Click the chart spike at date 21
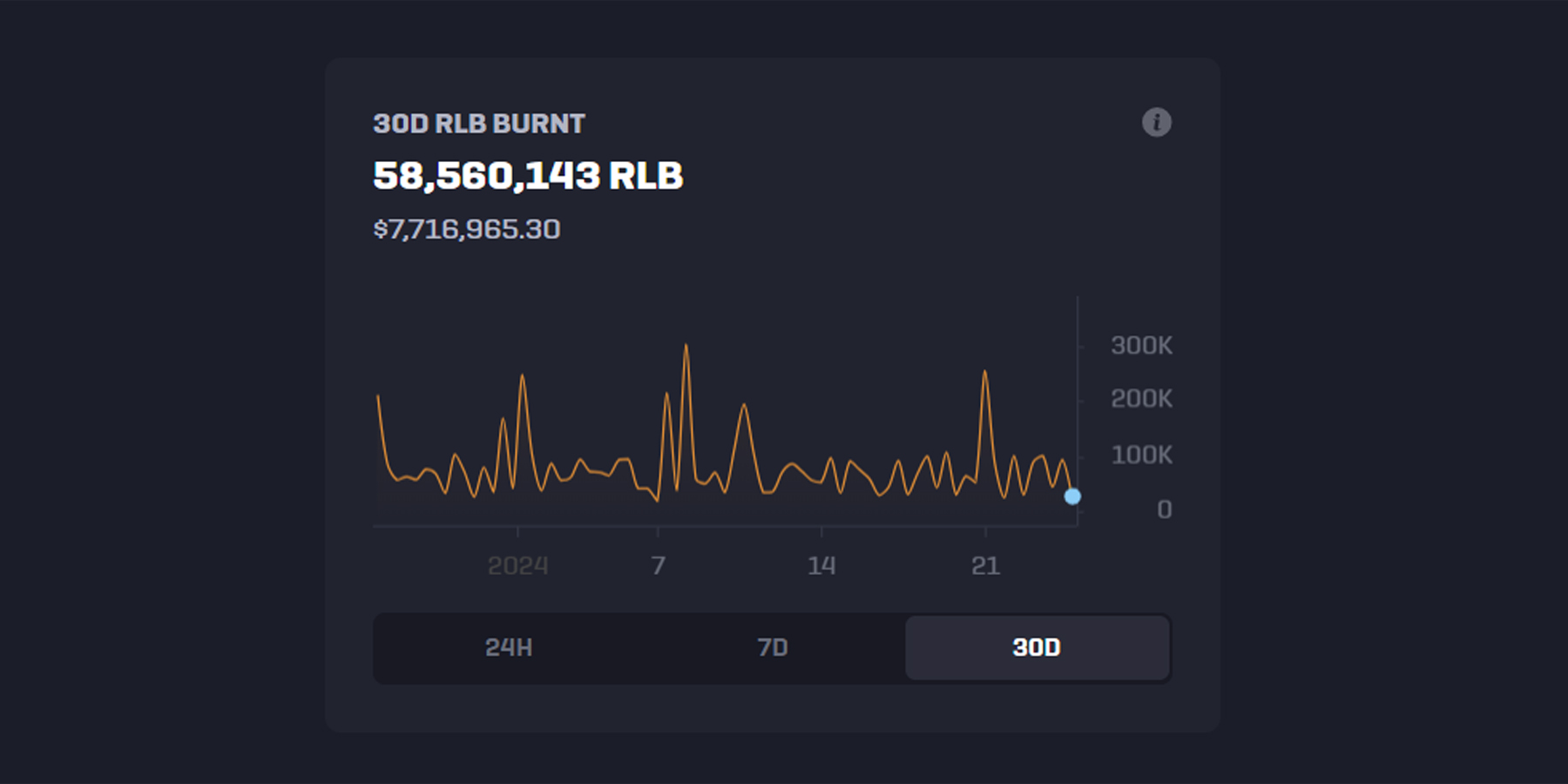Image resolution: width=1568 pixels, height=784 pixels. (985, 373)
